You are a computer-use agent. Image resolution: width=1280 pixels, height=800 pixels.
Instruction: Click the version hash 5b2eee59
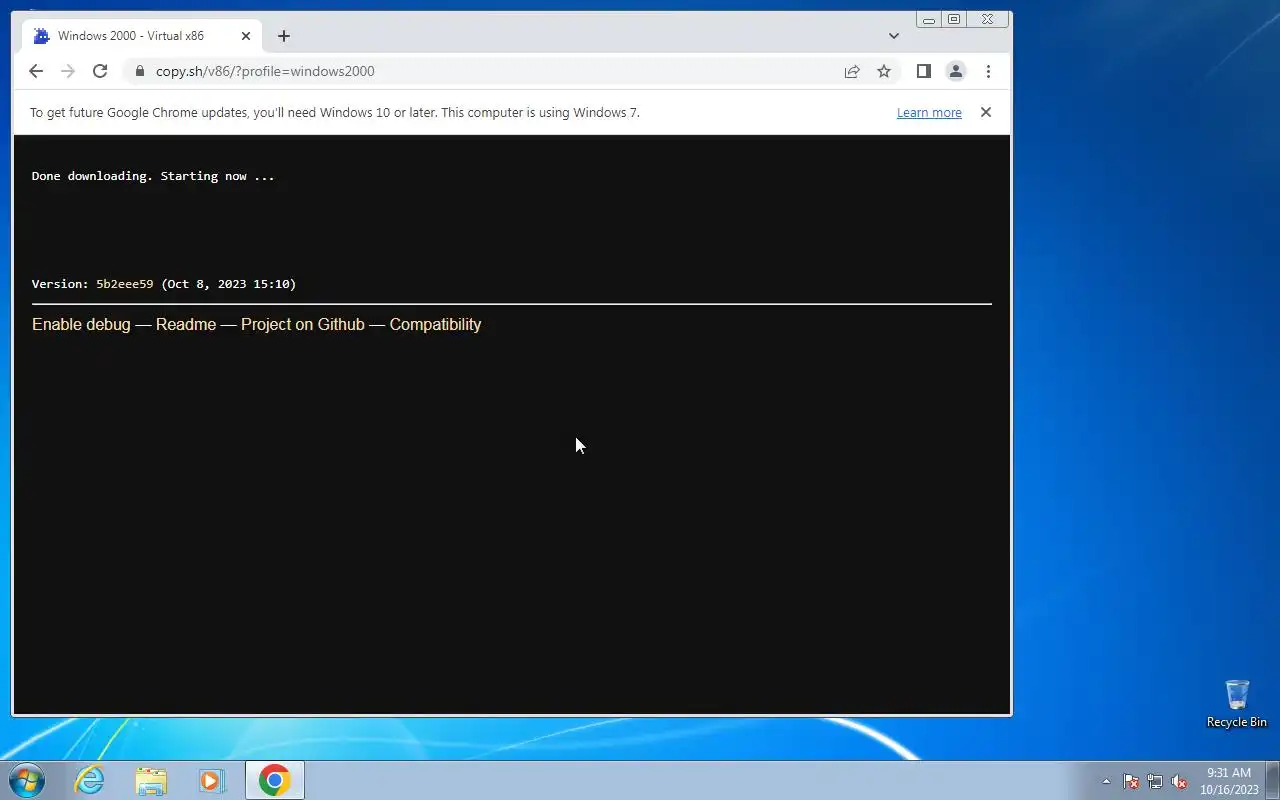pos(125,284)
